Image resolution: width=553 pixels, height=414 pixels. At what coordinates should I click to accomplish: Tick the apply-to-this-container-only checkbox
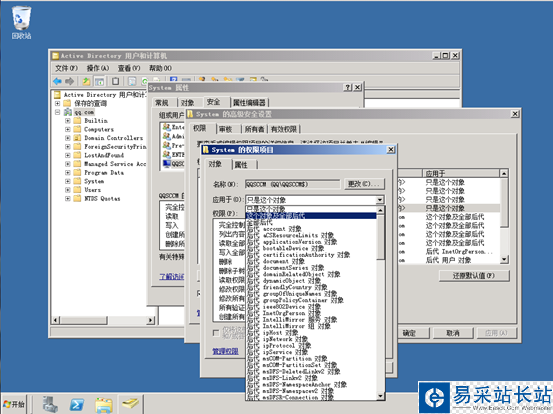tap(216, 333)
